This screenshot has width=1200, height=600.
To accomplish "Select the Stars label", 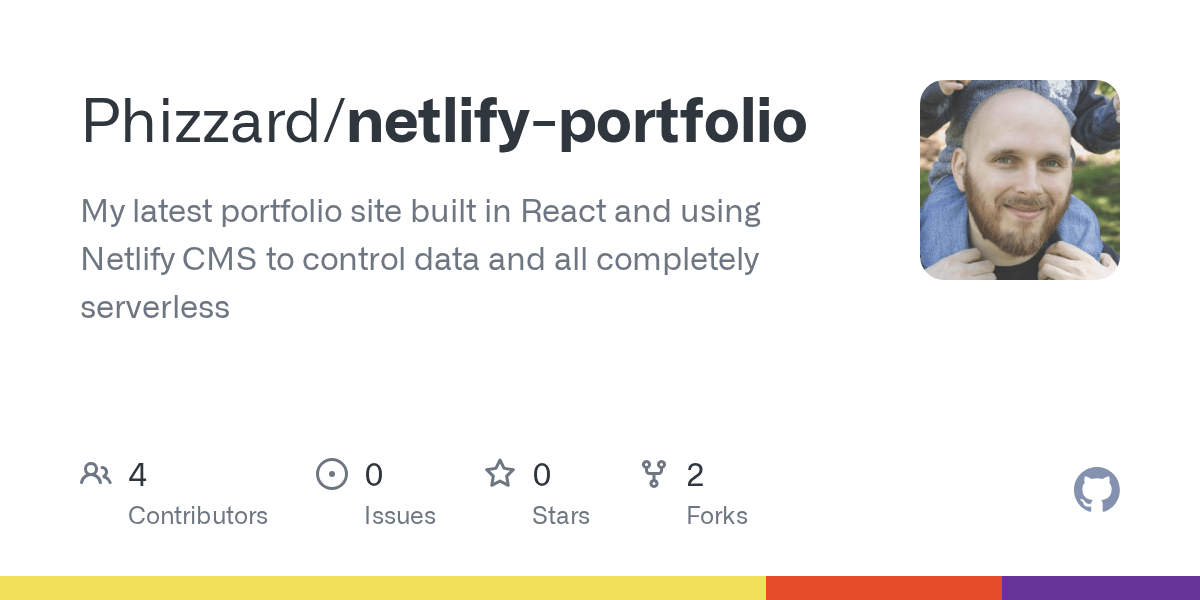I will (x=561, y=516).
